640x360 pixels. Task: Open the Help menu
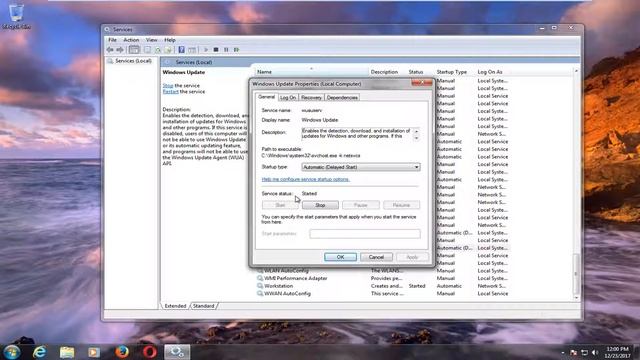pyautogui.click(x=170, y=40)
